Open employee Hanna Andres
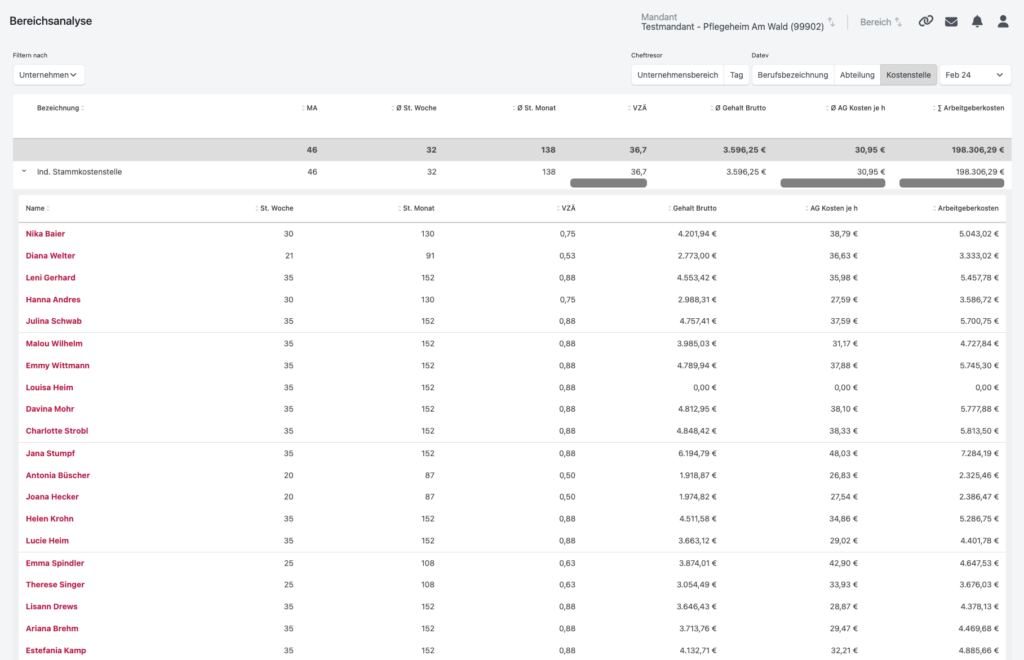This screenshot has height=660, width=1024. (53, 300)
